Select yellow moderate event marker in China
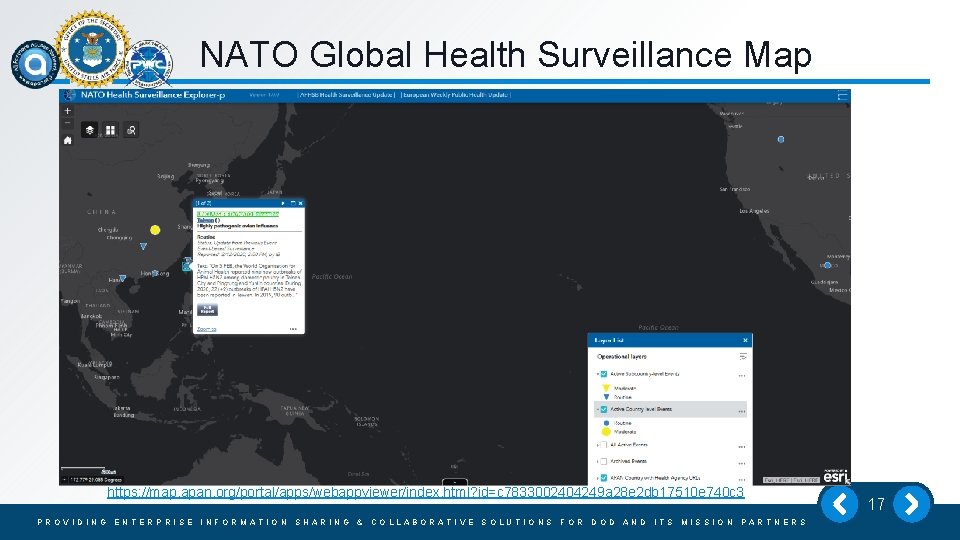 point(155,230)
